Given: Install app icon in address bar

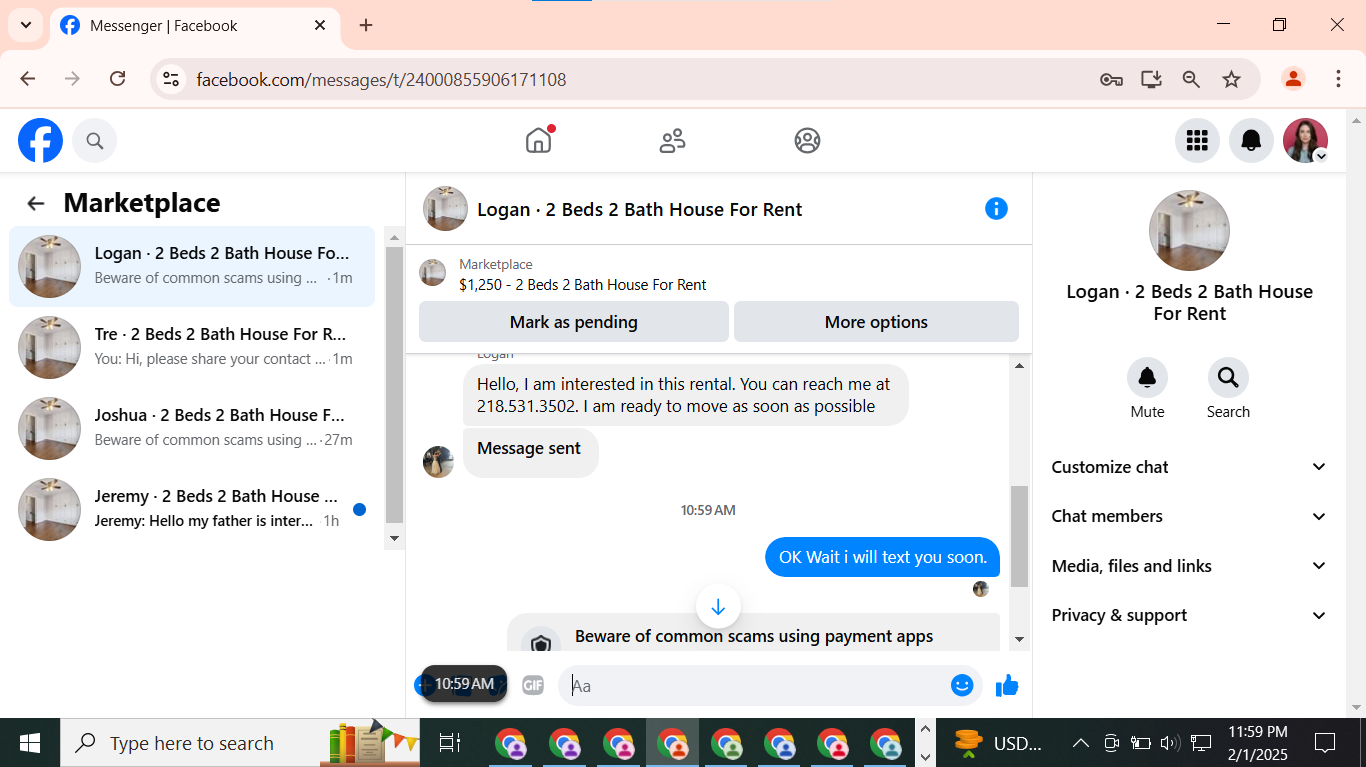Looking at the screenshot, I should pyautogui.click(x=1151, y=79).
